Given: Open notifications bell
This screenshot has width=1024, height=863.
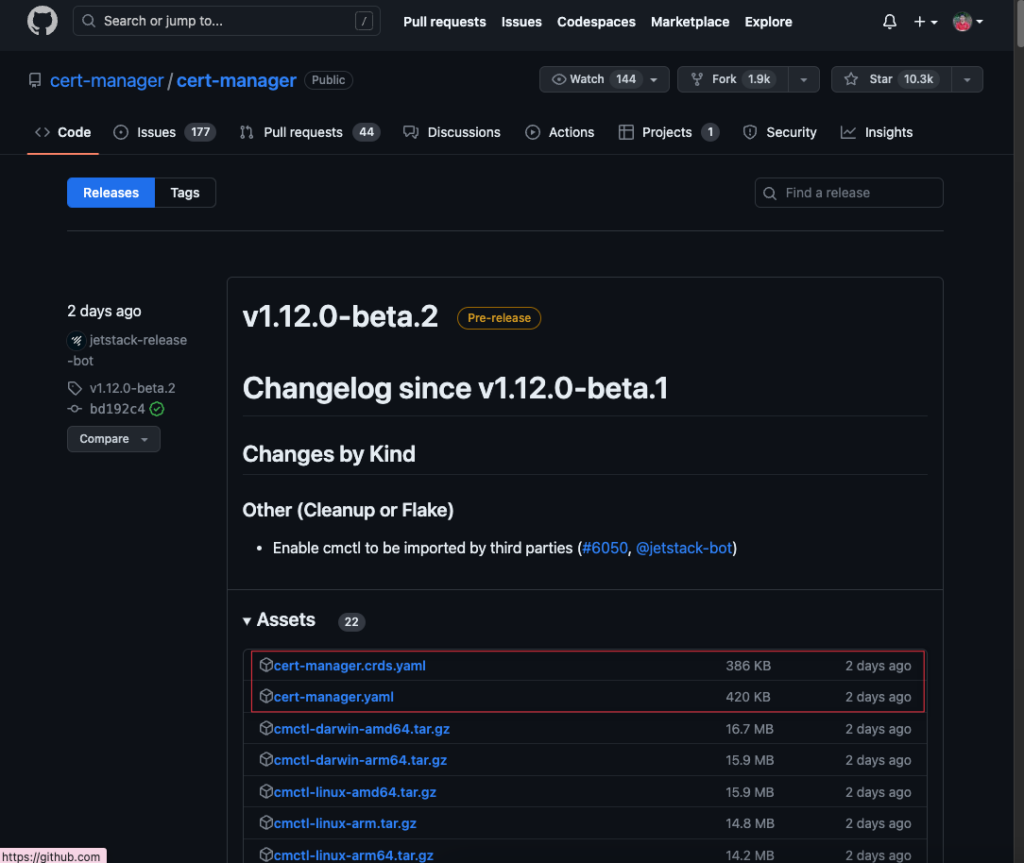Looking at the screenshot, I should 889,22.
